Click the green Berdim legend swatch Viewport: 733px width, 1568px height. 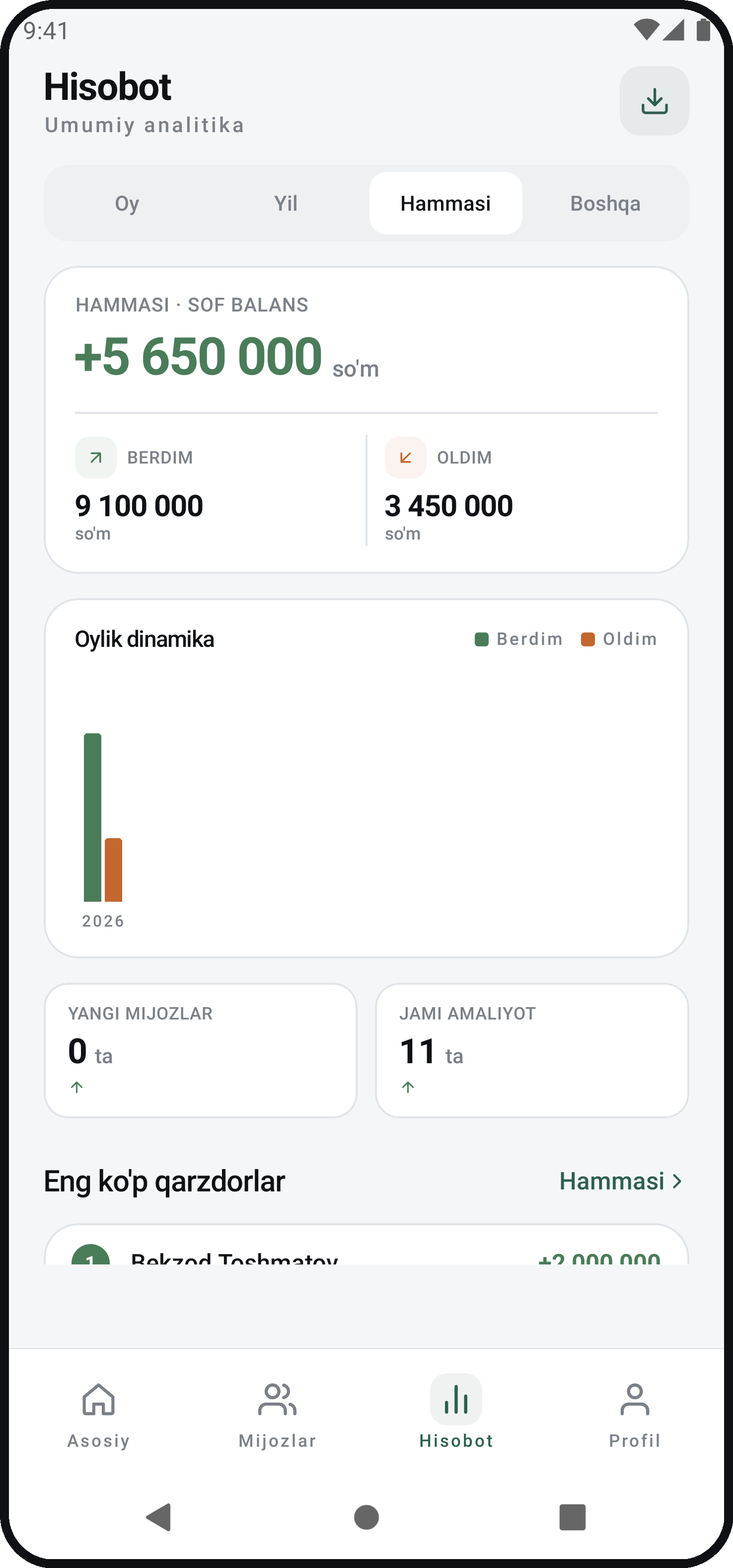(x=481, y=639)
